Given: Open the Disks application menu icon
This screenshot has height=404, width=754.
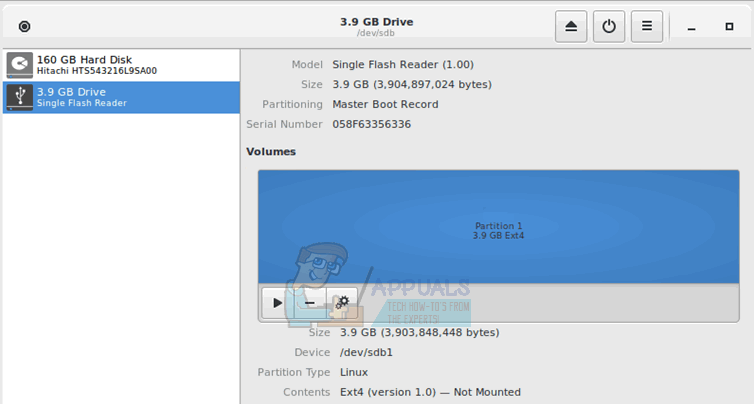Looking at the screenshot, I should 25,27.
